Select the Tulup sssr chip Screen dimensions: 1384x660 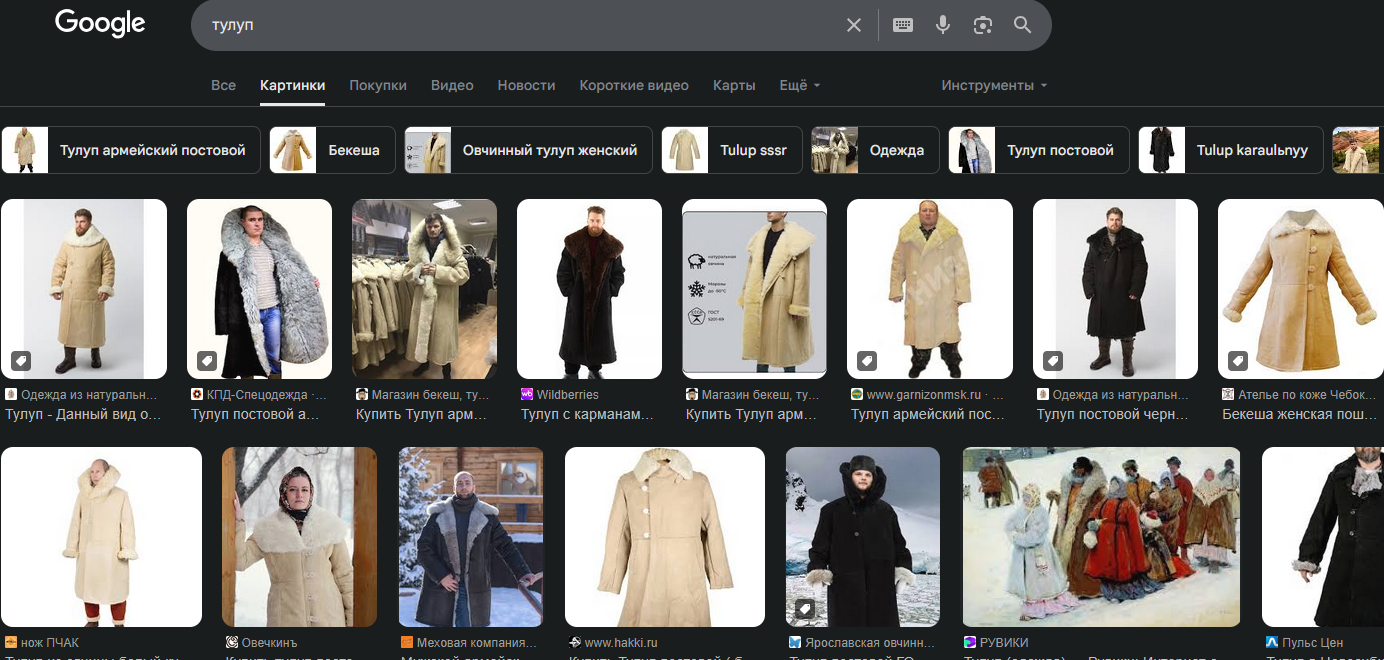pyautogui.click(x=732, y=150)
